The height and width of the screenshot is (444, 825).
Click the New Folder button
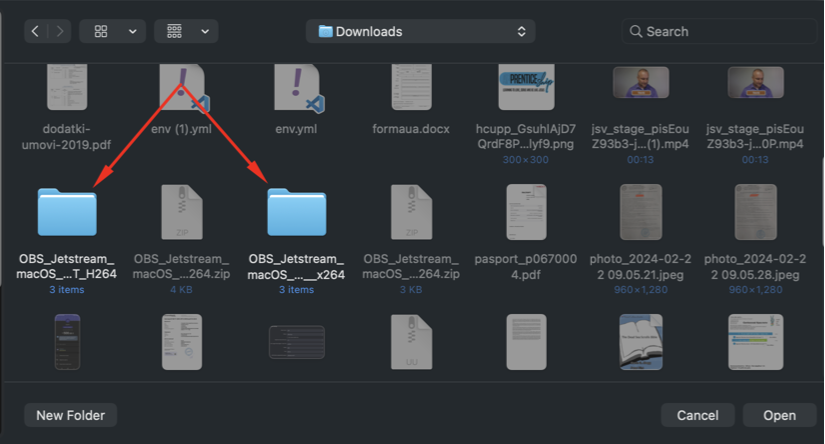click(71, 415)
